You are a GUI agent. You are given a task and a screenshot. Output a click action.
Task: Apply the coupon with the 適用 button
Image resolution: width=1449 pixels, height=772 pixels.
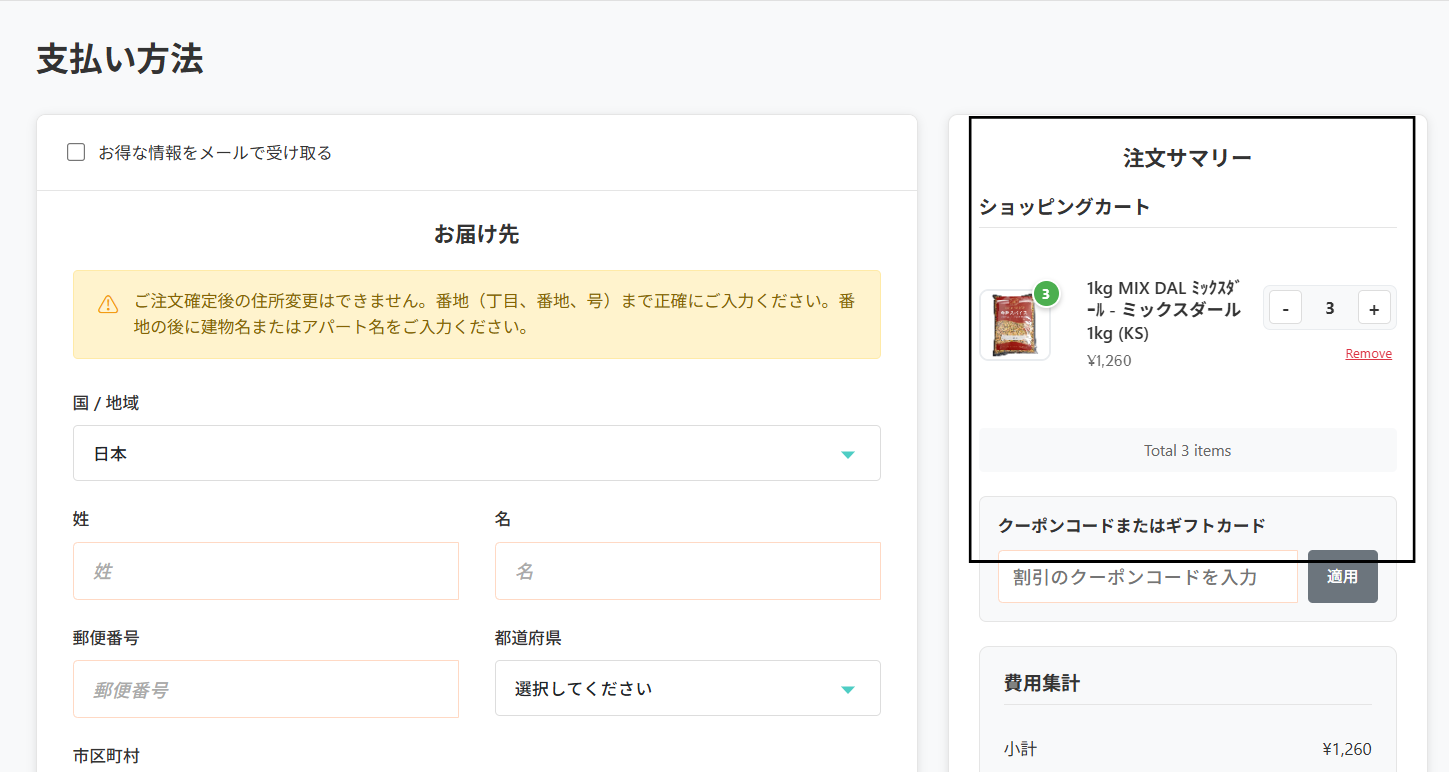click(x=1343, y=577)
